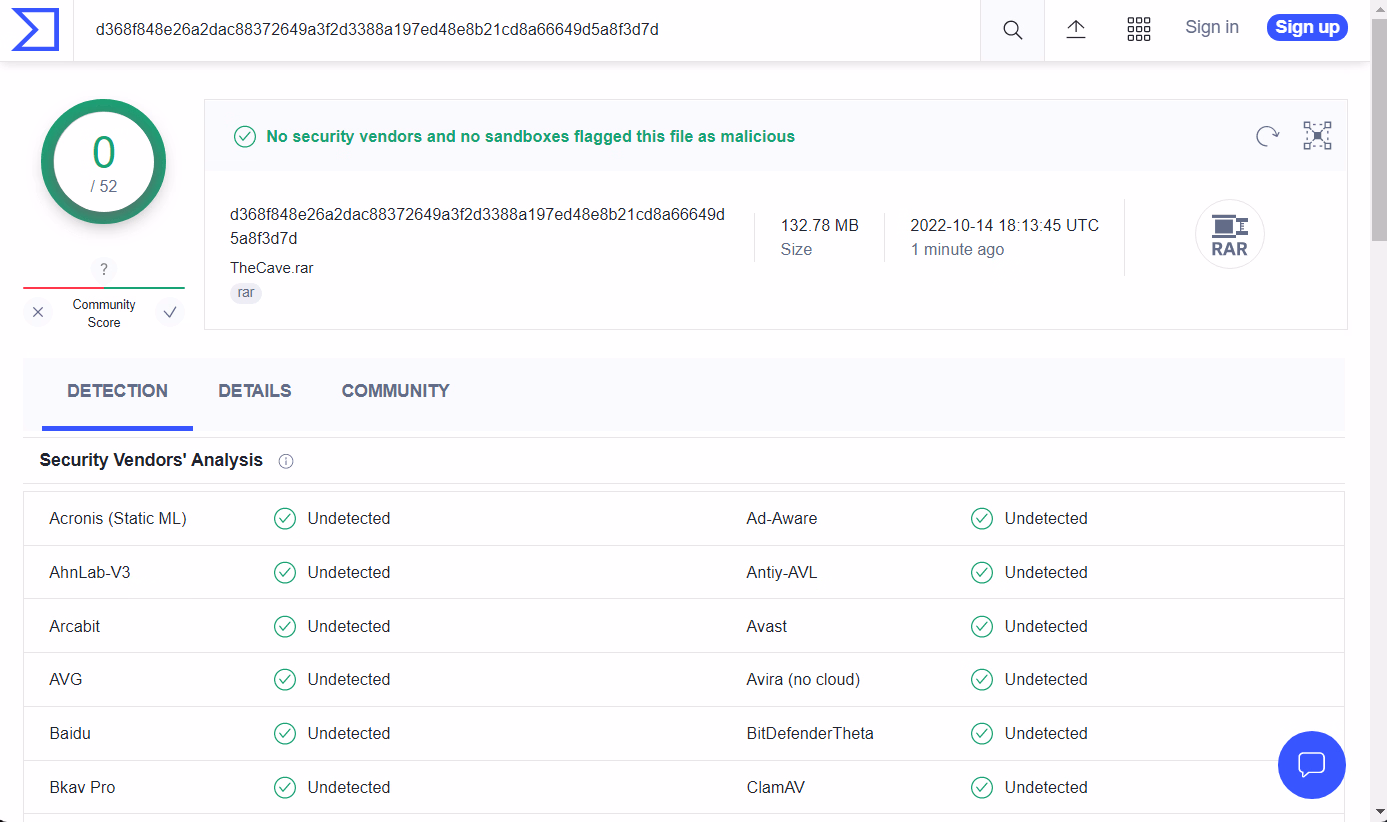Click Bkav Pro undetected check icon
The width and height of the screenshot is (1387, 822).
click(285, 787)
